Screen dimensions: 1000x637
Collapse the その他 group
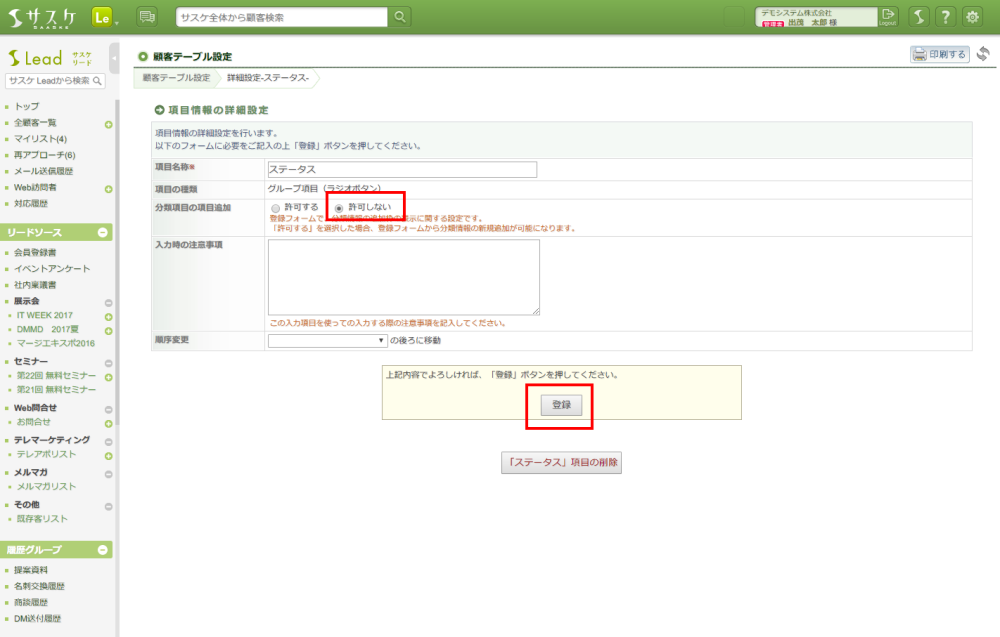coord(108,507)
